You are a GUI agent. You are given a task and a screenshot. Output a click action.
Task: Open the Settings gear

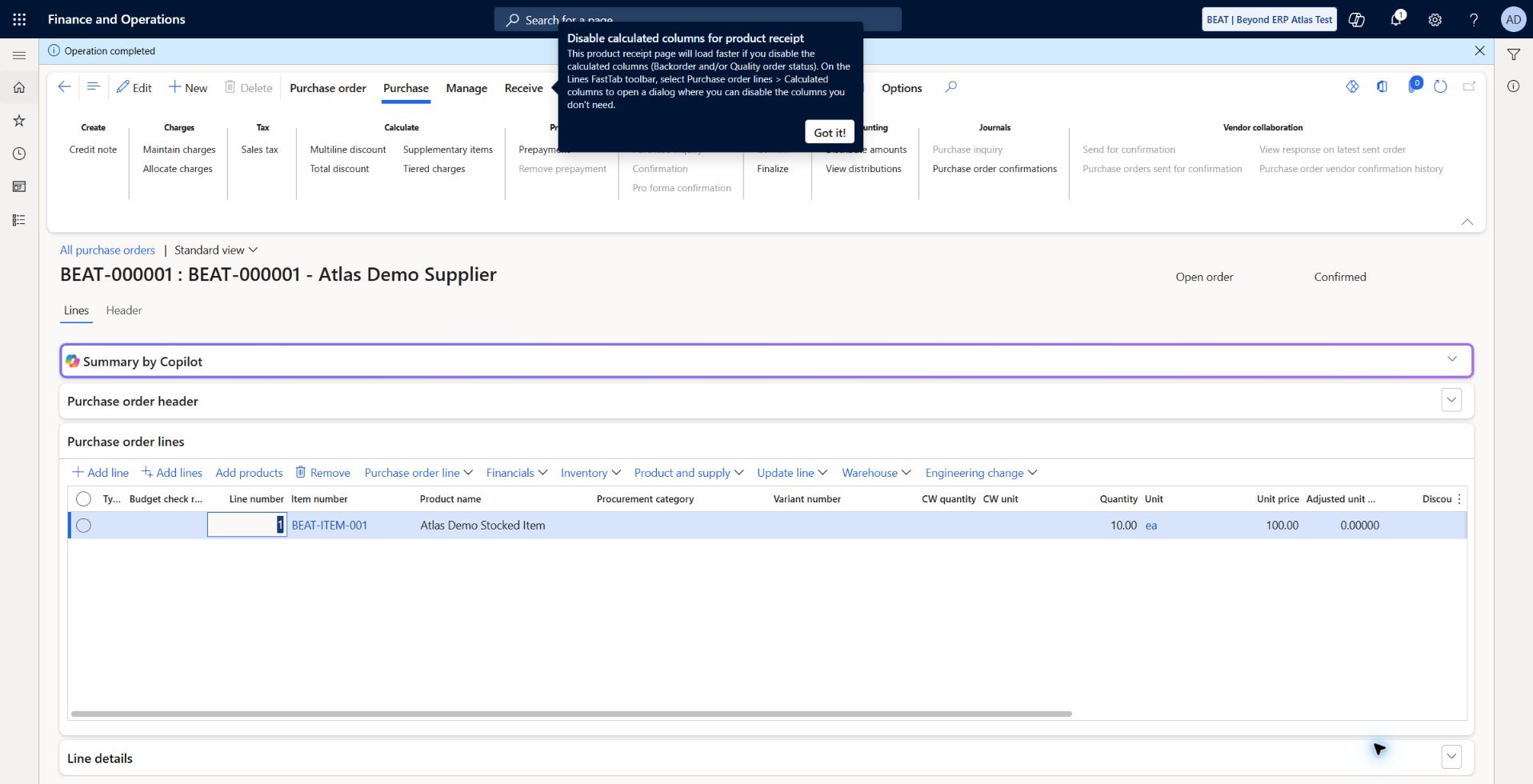[x=1435, y=19]
